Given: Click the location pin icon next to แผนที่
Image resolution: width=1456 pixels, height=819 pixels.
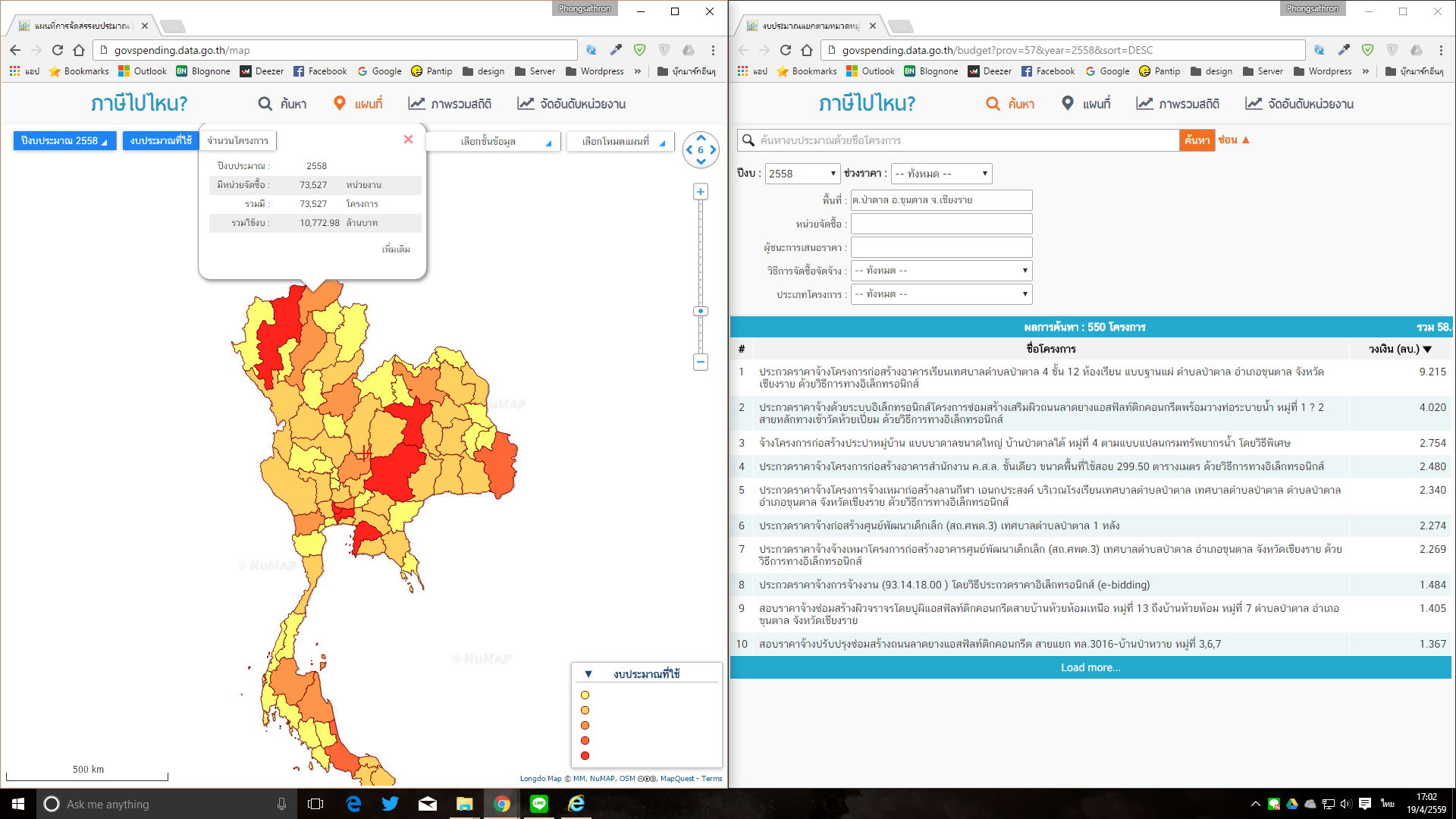Looking at the screenshot, I should (340, 103).
